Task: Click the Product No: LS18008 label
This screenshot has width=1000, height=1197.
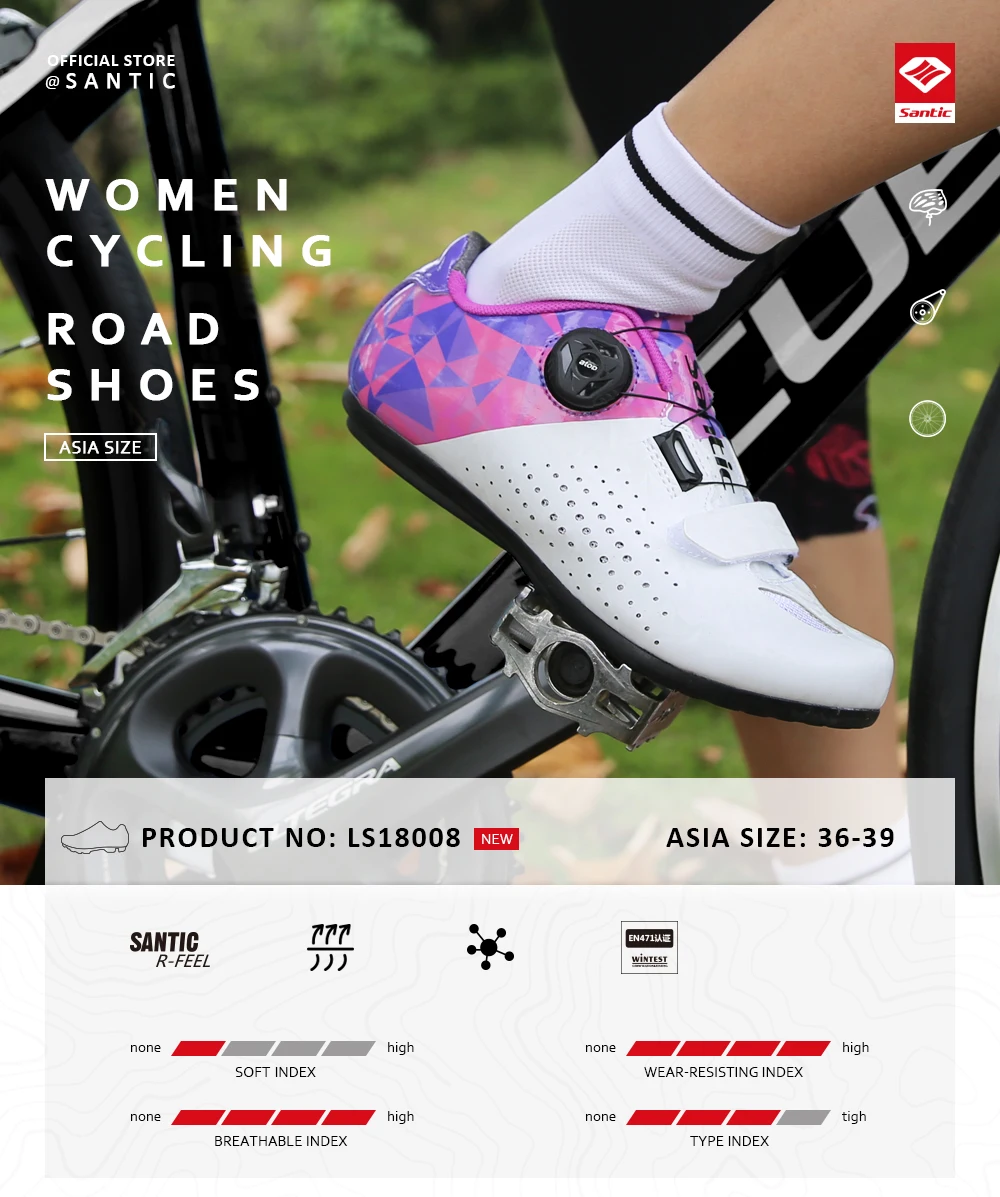Action: [302, 838]
